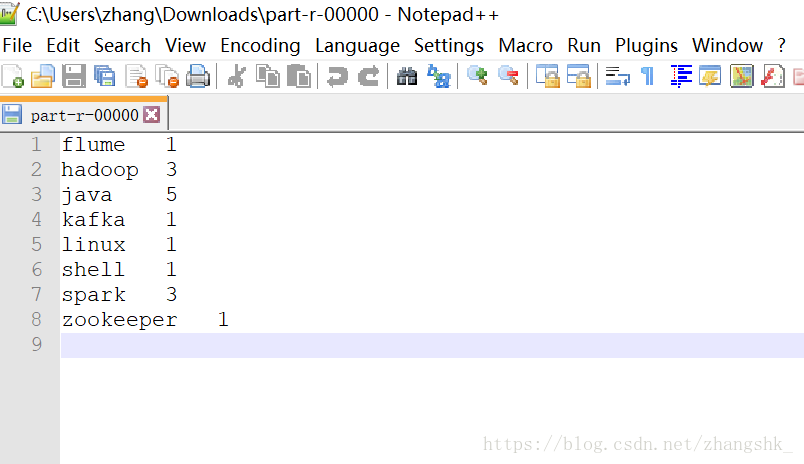804x464 pixels.
Task: Toggle synchronize horizontal scrolling icon
Action: [x=578, y=76]
